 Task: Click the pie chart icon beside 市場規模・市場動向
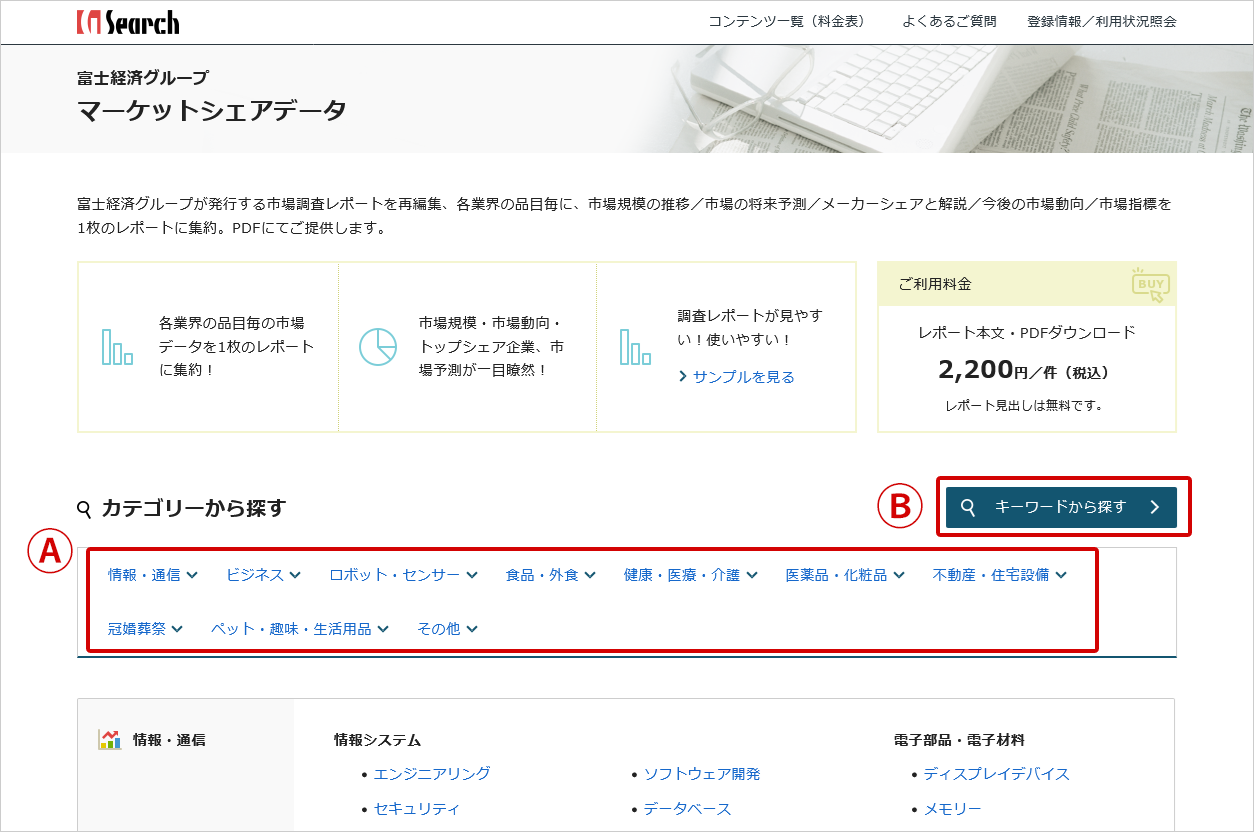(377, 347)
